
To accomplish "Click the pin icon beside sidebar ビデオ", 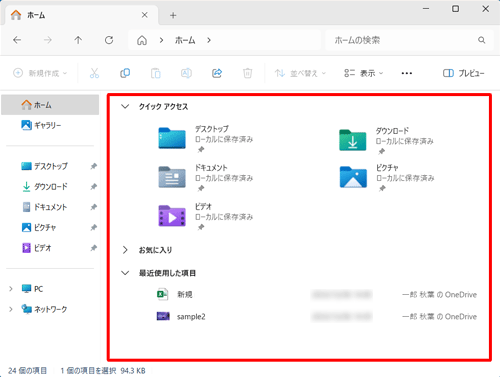I will tap(94, 248).
